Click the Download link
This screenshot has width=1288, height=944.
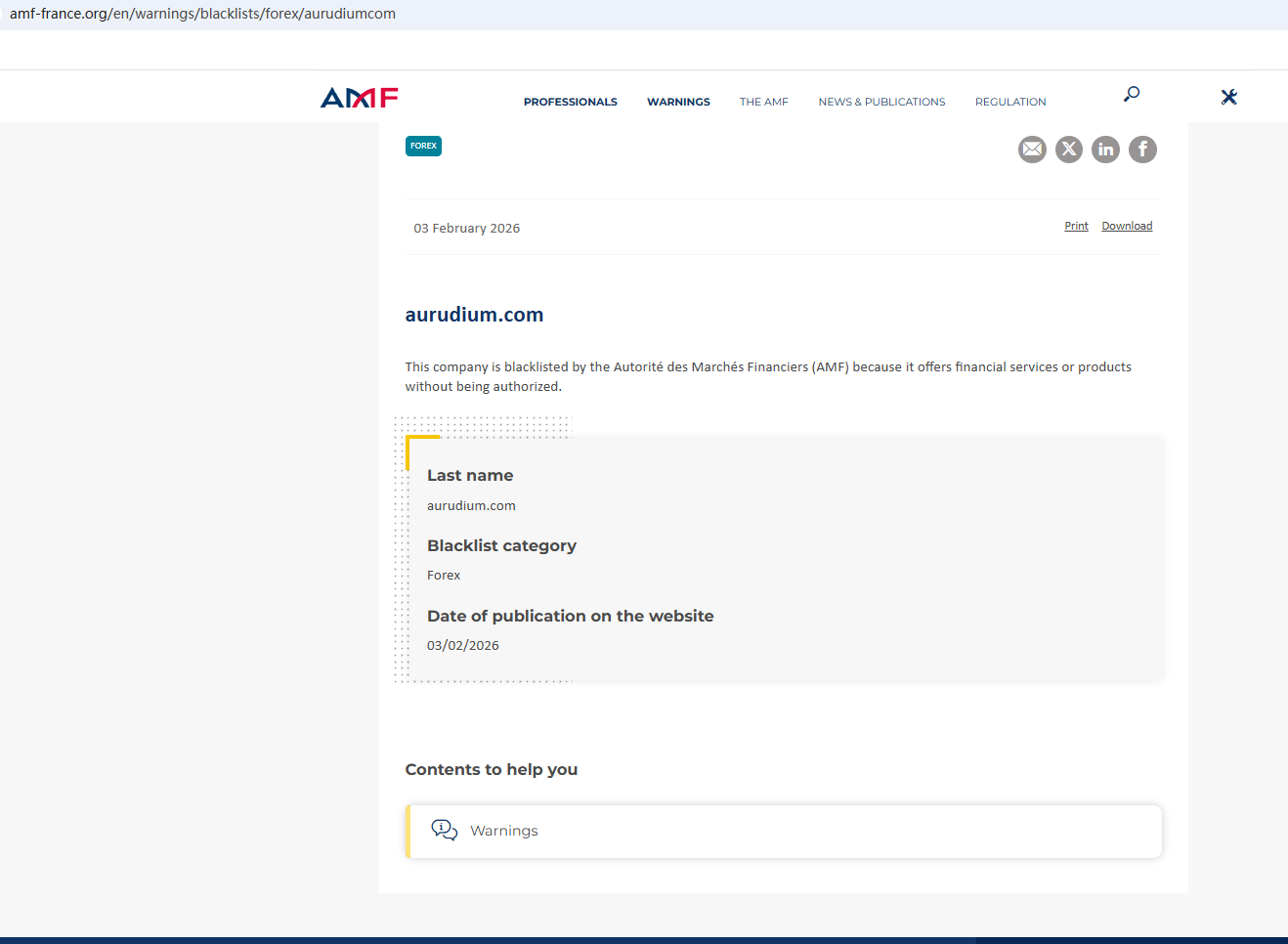pos(1127,226)
